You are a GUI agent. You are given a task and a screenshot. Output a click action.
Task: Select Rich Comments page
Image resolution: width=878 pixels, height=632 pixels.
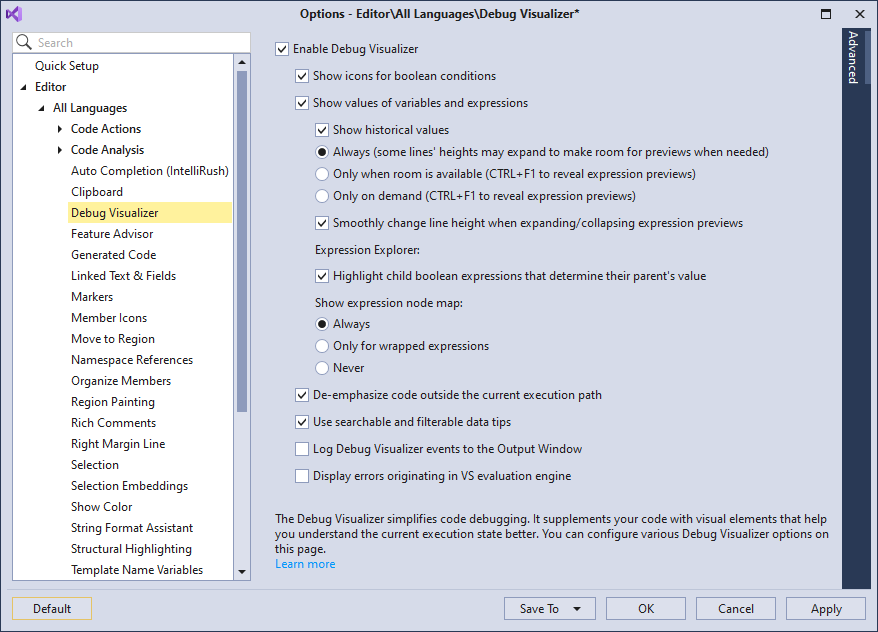(x=113, y=423)
